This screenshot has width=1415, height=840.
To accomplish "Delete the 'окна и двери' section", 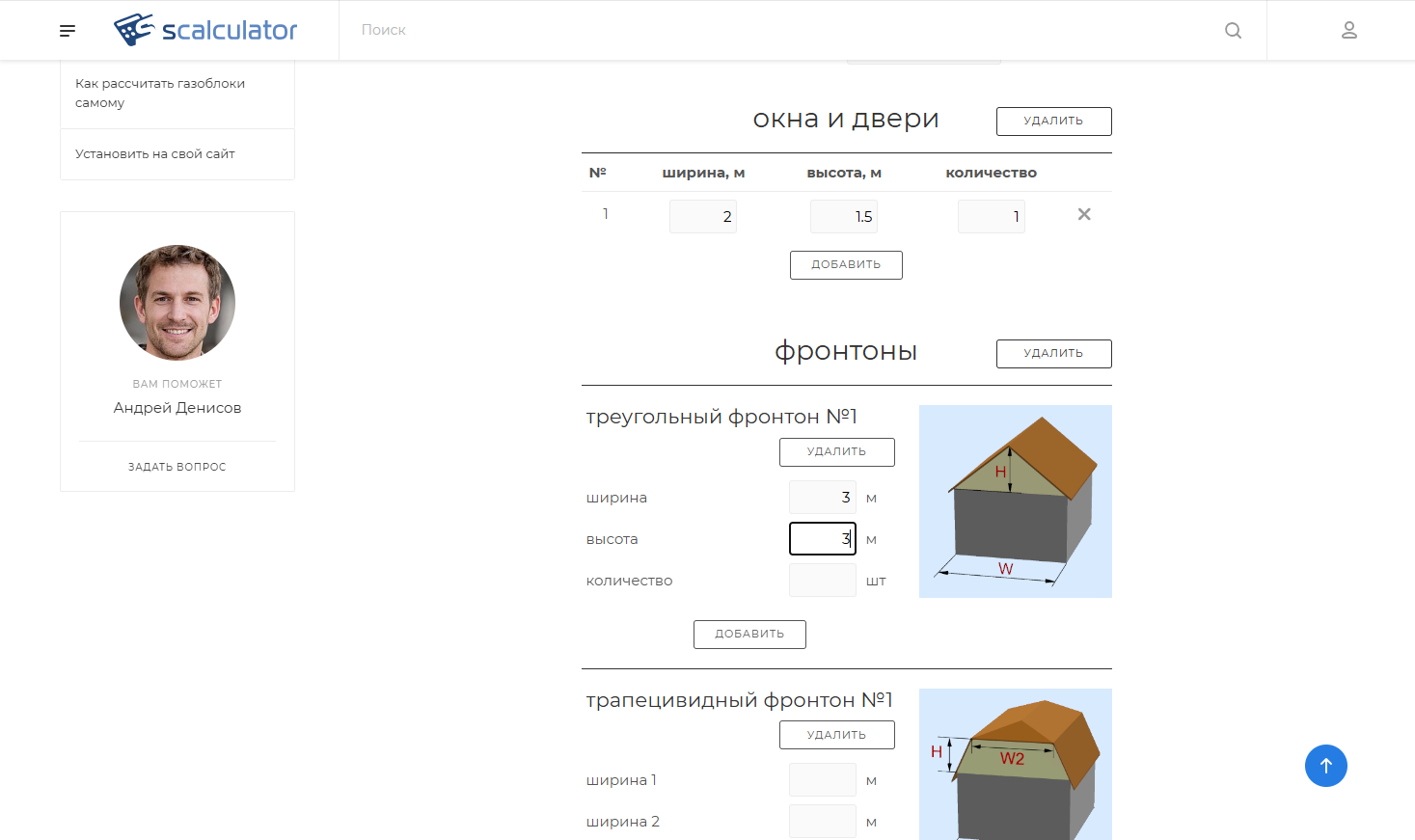I will pyautogui.click(x=1053, y=122).
